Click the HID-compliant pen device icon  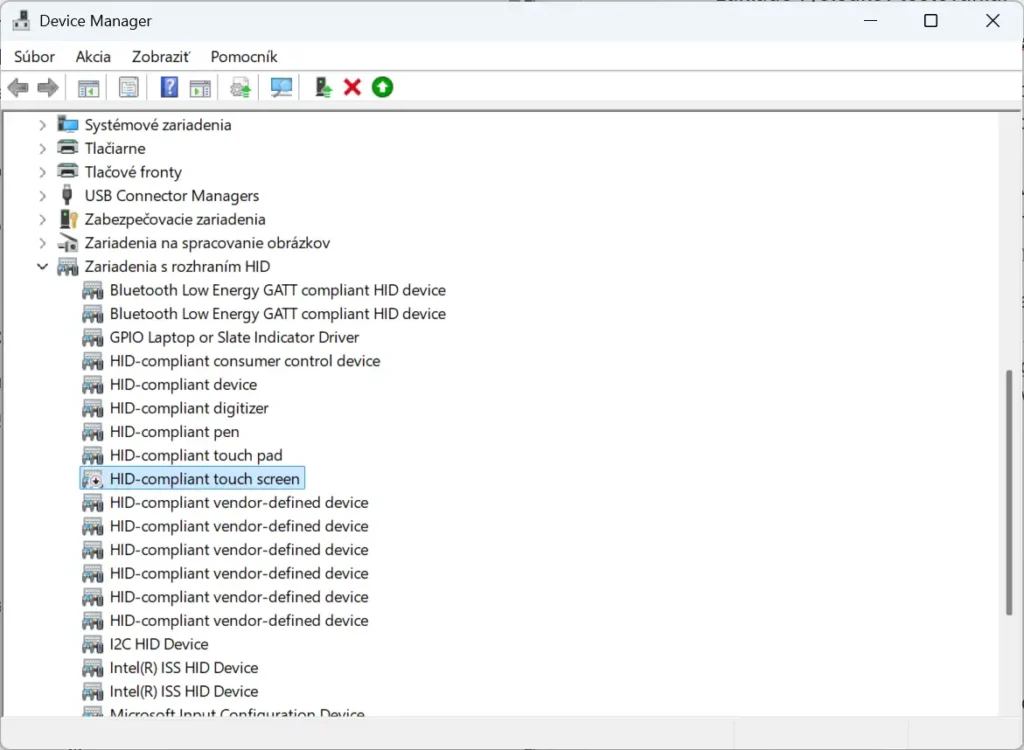click(x=93, y=432)
